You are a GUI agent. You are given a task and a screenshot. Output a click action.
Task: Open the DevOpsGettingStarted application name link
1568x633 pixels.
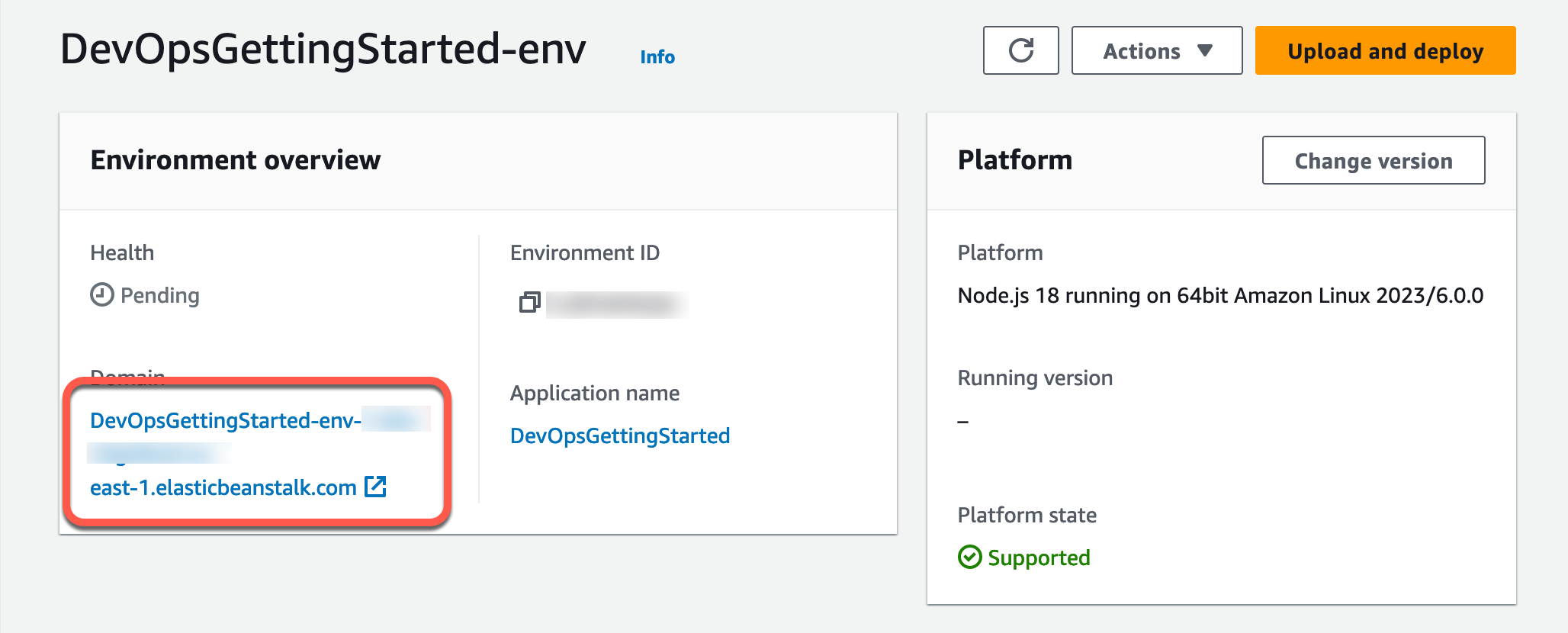tap(620, 435)
